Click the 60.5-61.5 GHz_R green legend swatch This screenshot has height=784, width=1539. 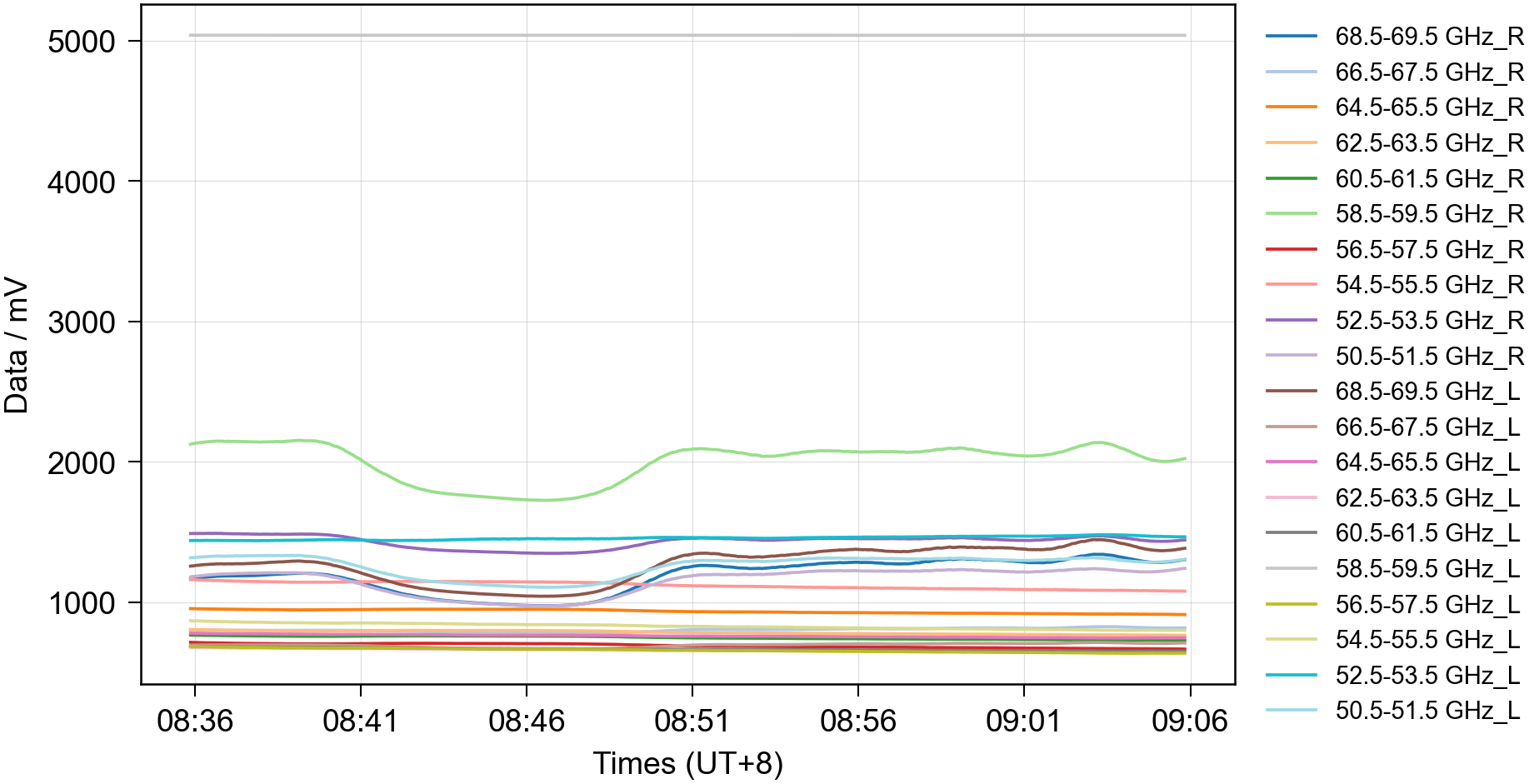click(x=1291, y=178)
